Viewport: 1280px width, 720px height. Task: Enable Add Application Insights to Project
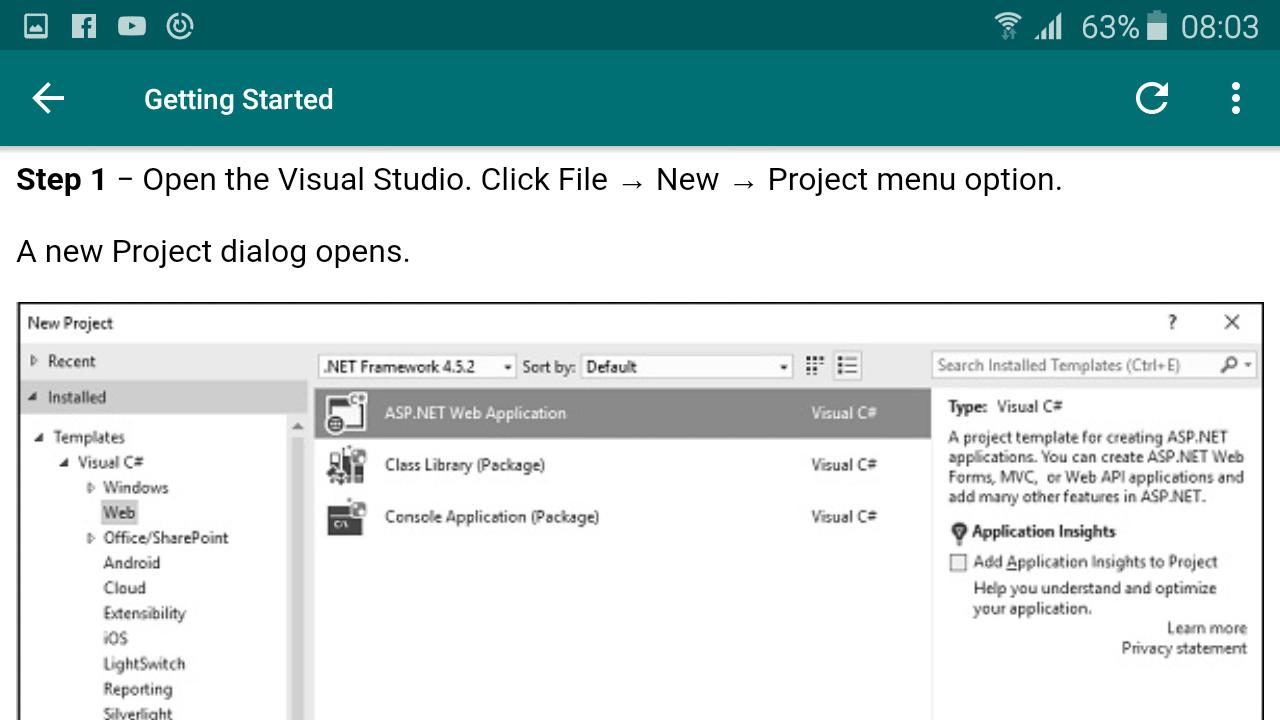958,562
